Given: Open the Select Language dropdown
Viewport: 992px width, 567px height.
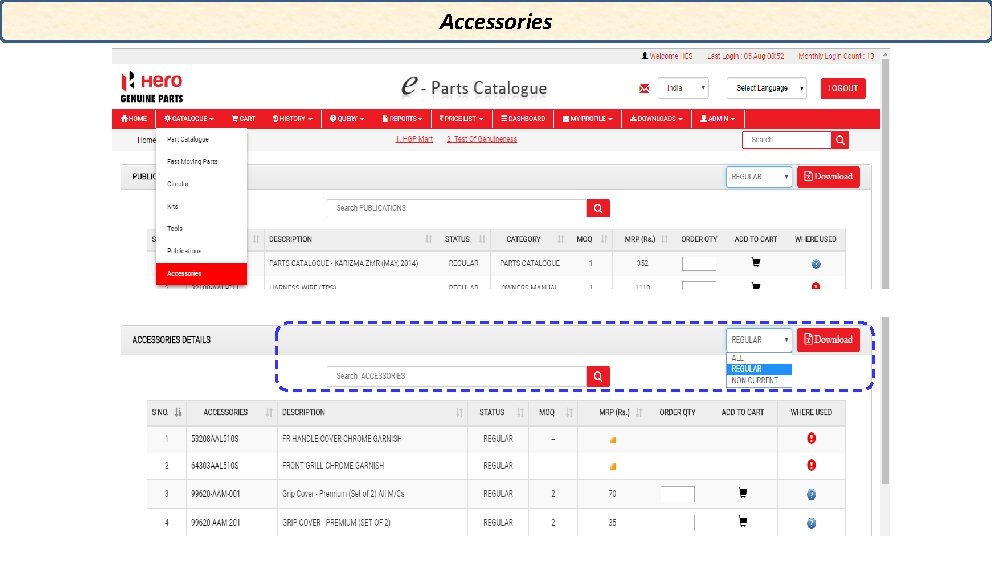Looking at the screenshot, I should tap(766, 89).
